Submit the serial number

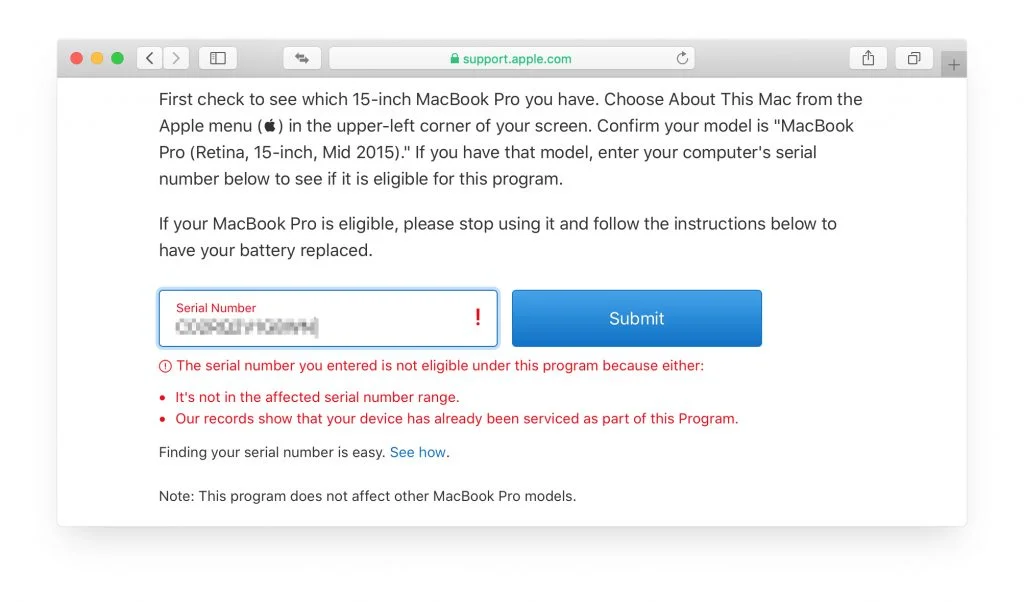click(637, 318)
